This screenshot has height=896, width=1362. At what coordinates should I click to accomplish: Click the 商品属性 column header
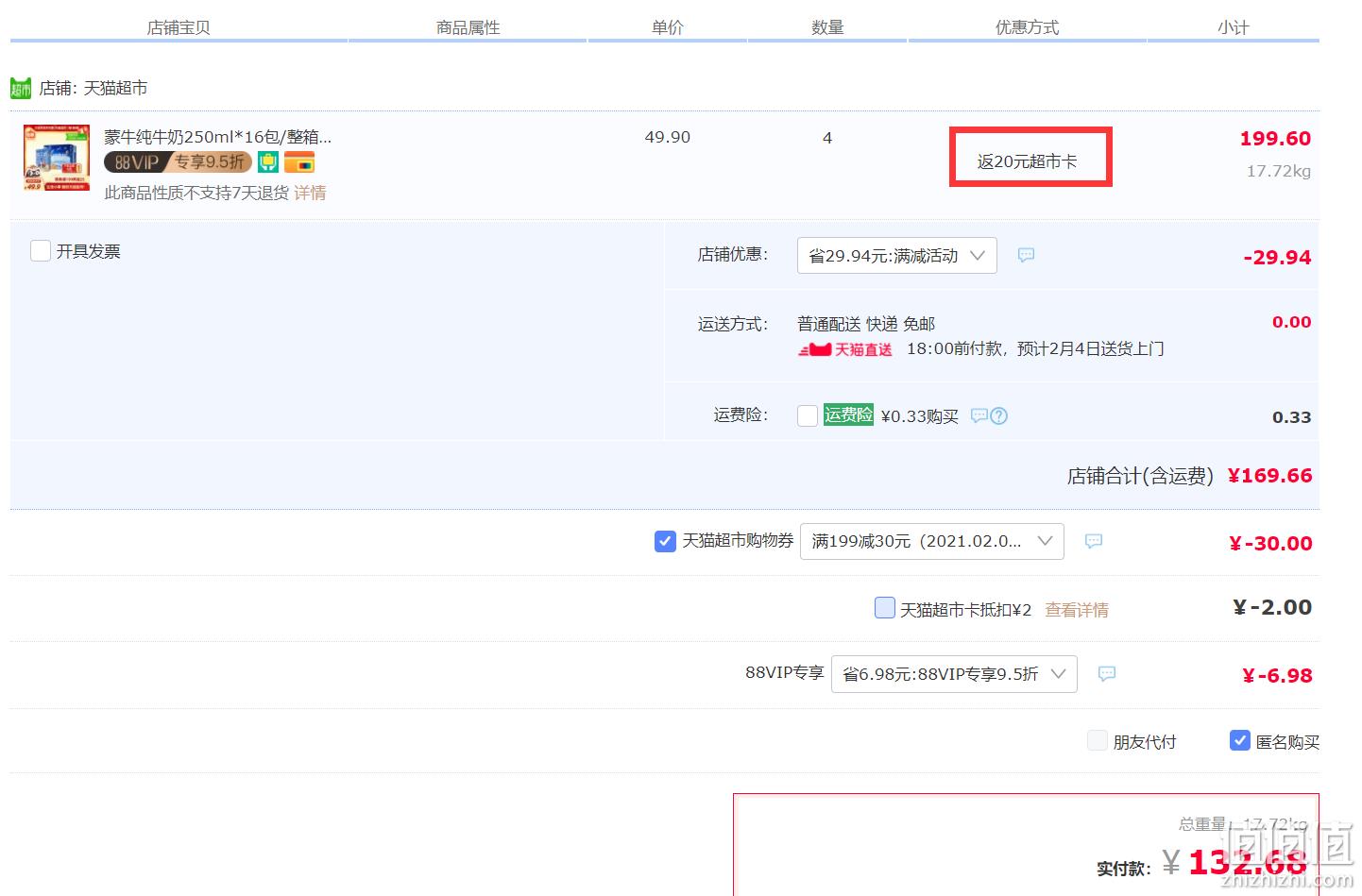click(x=468, y=27)
